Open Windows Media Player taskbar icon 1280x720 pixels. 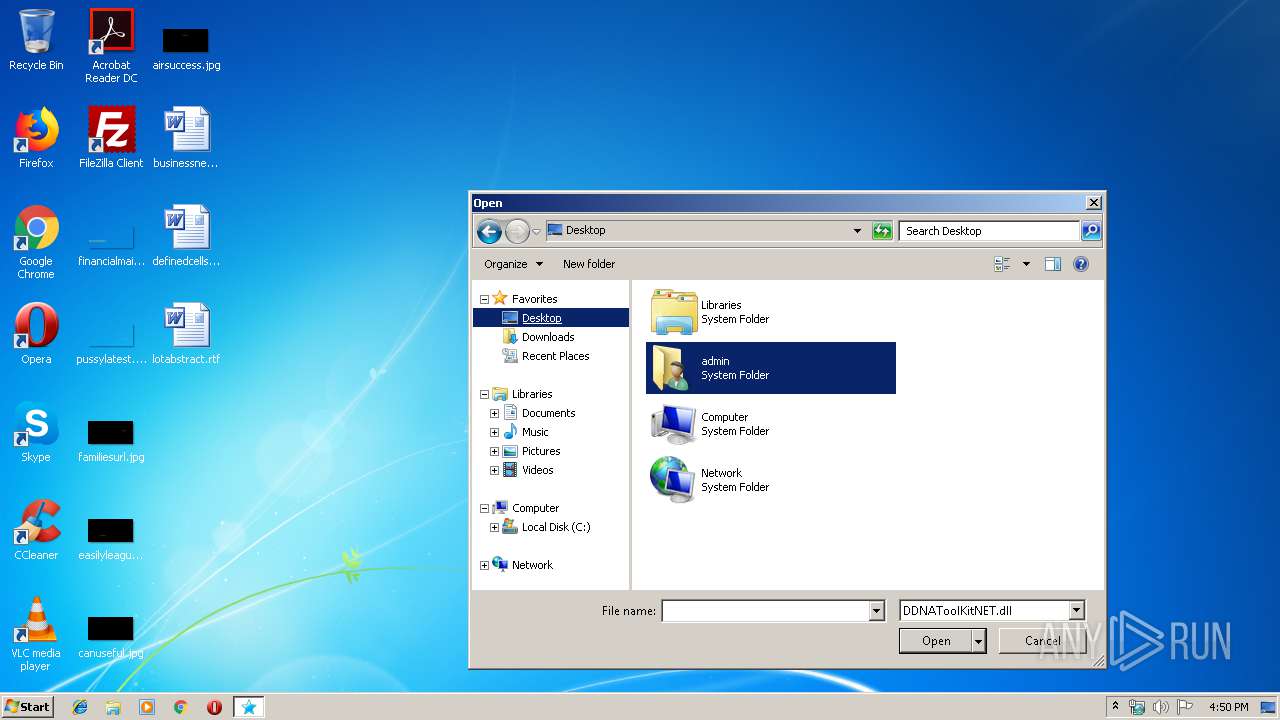point(147,707)
